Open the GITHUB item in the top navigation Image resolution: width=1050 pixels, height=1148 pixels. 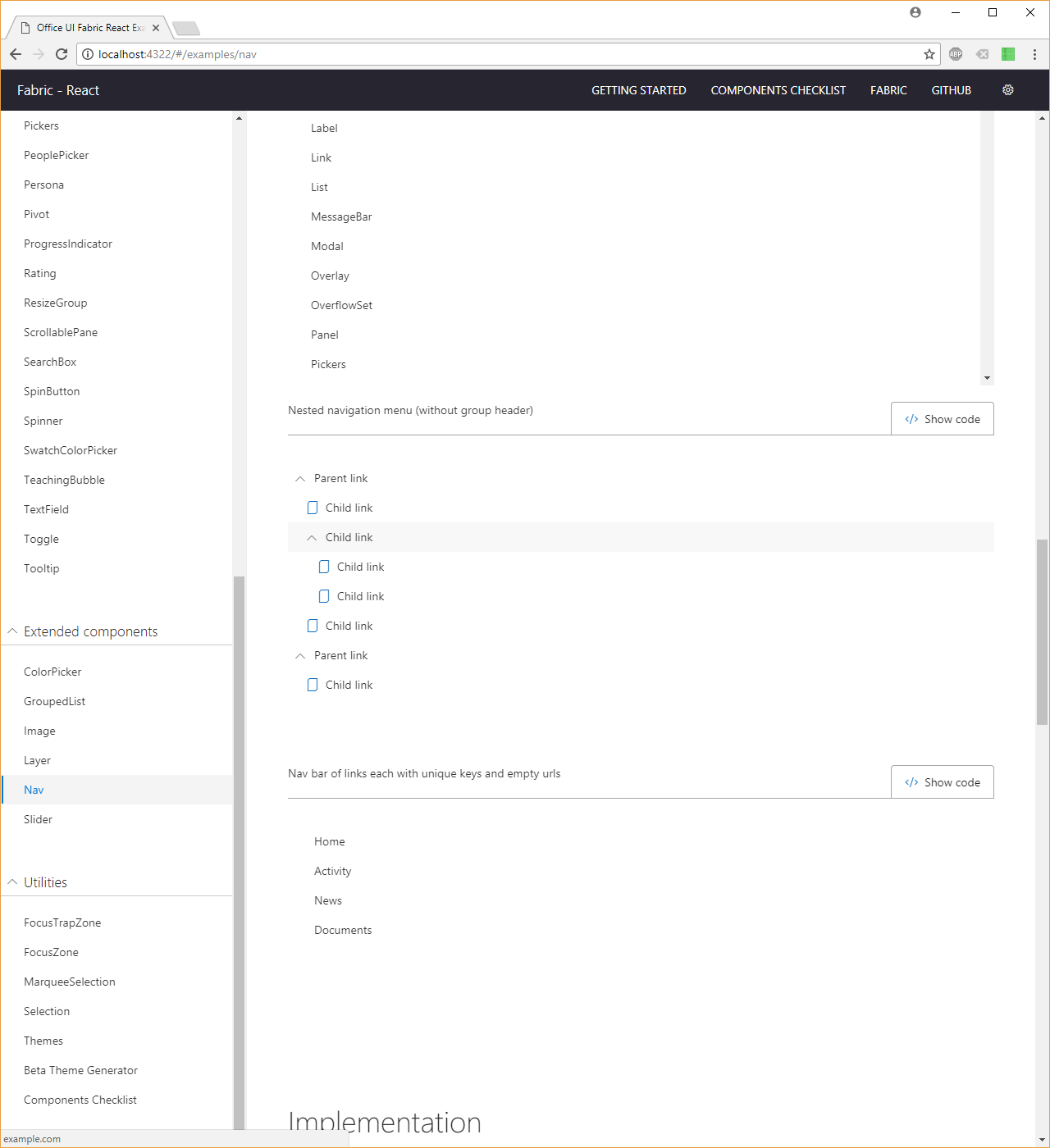coord(951,90)
